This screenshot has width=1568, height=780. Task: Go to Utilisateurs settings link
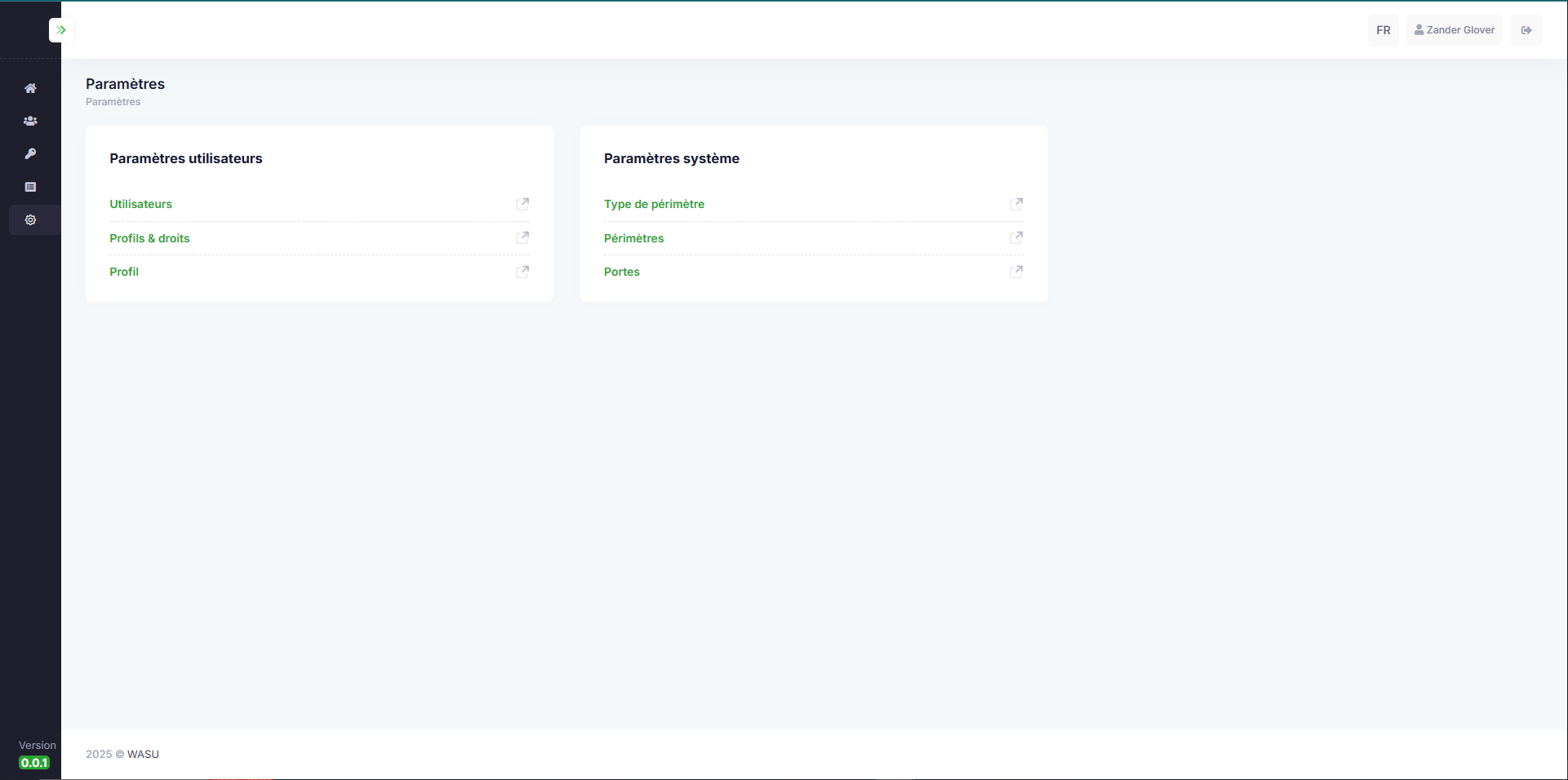140,204
